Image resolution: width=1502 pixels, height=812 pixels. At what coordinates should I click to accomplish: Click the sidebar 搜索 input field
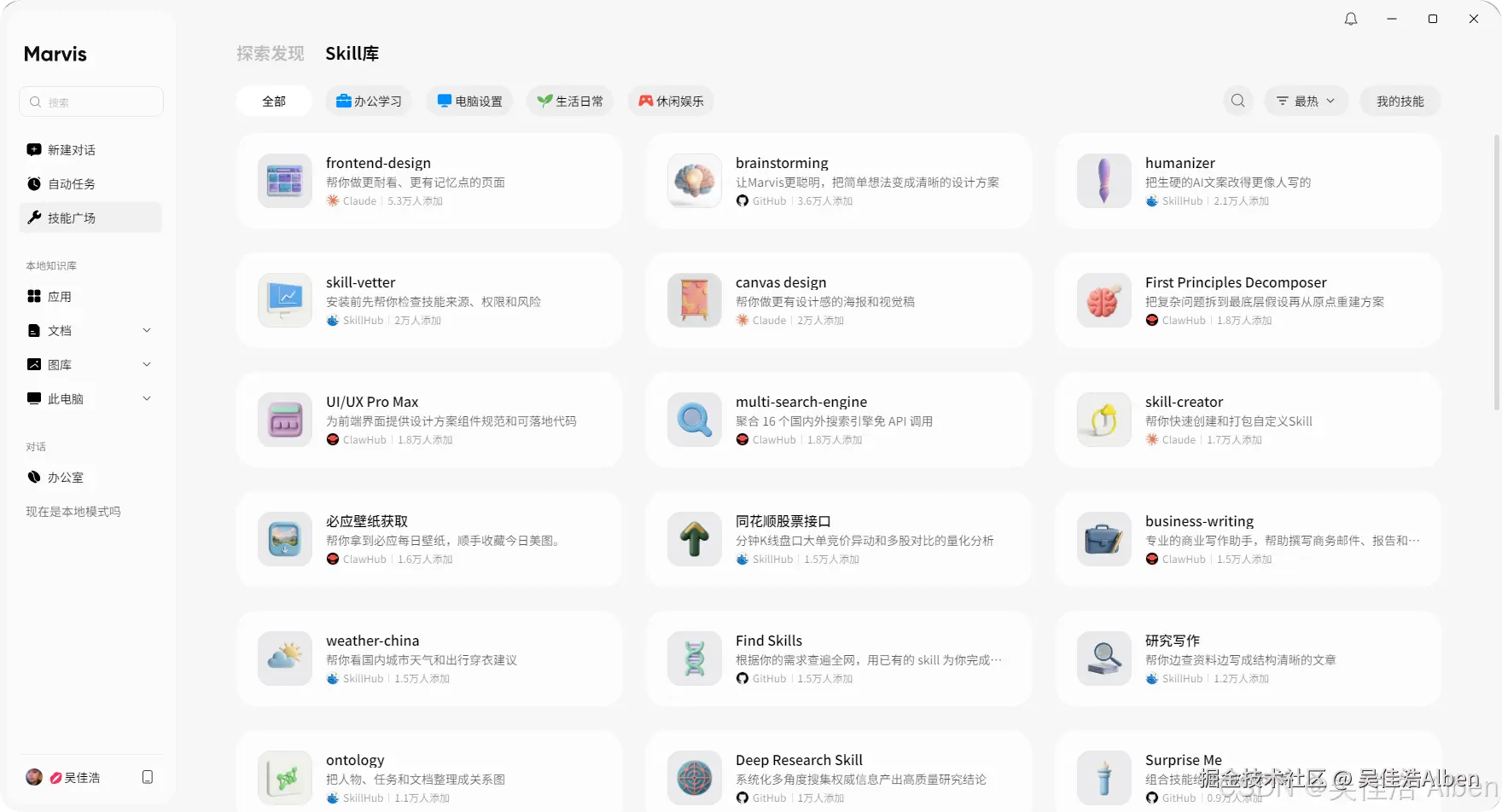pyautogui.click(x=91, y=101)
